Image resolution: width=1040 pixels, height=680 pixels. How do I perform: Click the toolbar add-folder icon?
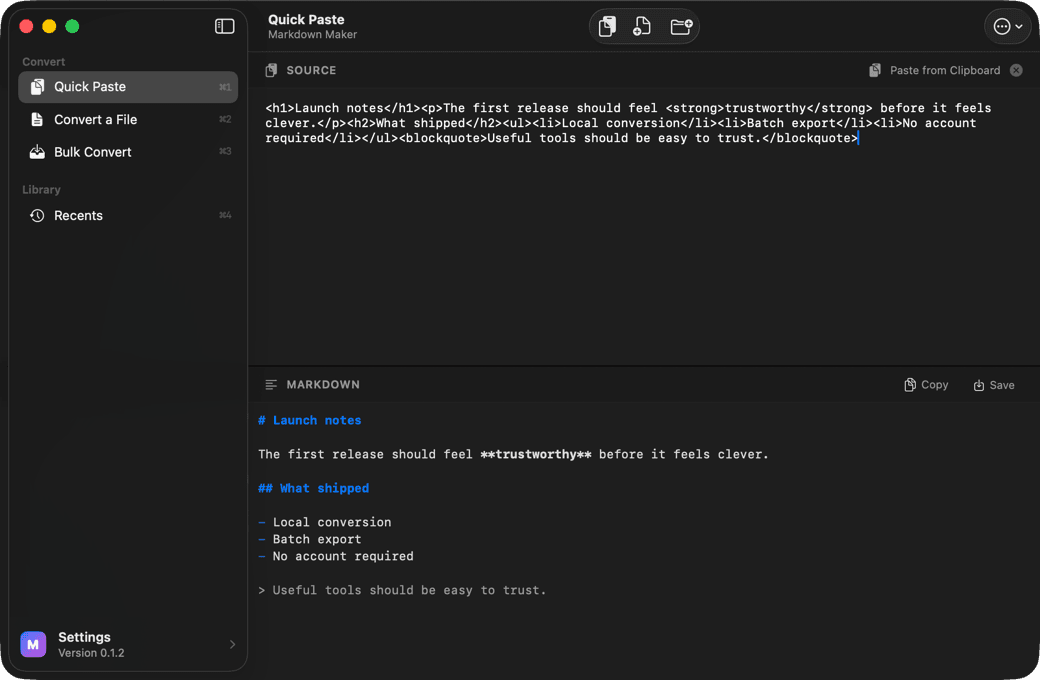point(681,27)
